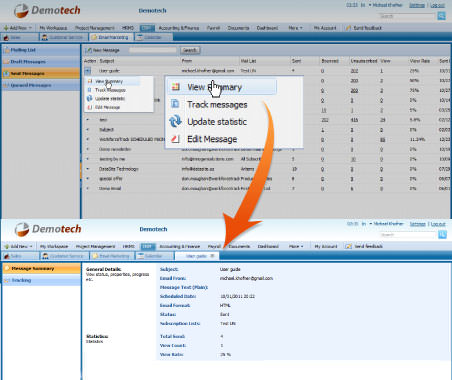
Task: Open Queued Messages in the upper sidebar
Action: [x=41, y=85]
